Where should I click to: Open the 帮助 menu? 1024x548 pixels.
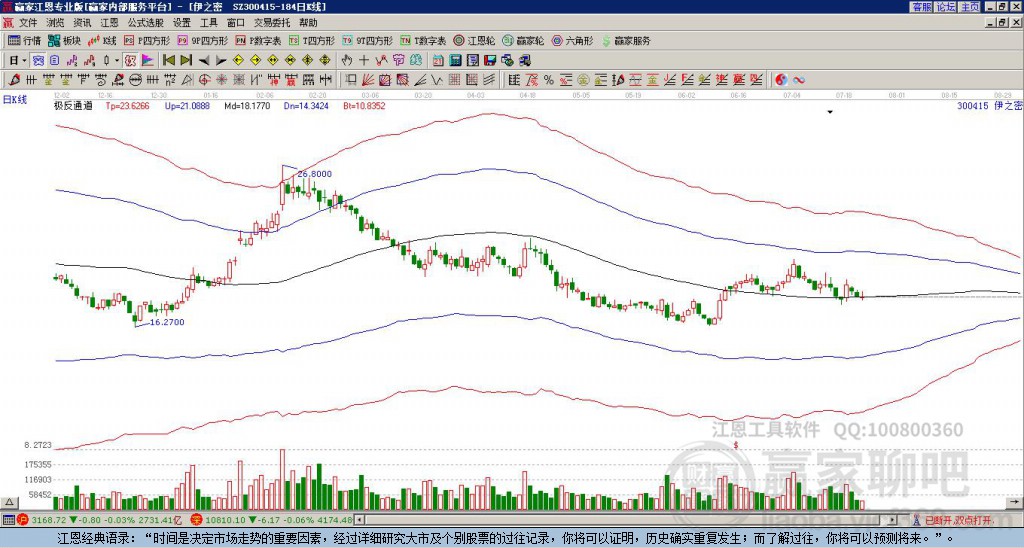click(x=308, y=23)
